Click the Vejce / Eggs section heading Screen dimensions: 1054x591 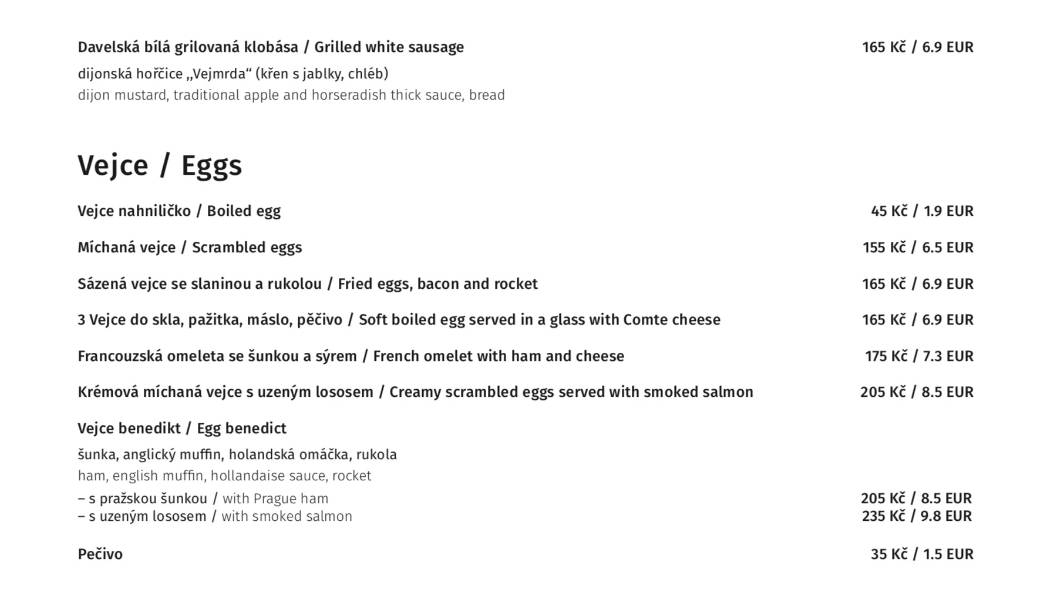[x=159, y=165]
